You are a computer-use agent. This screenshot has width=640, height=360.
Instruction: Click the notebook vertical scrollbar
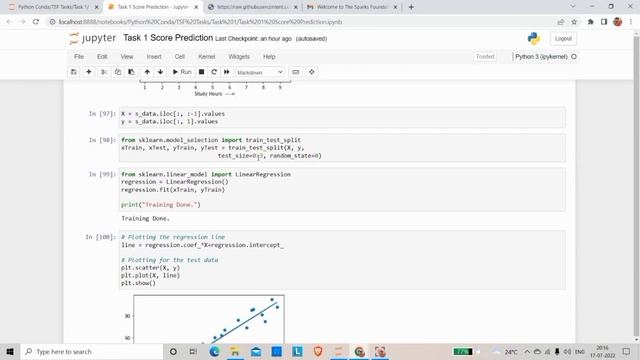point(636,186)
